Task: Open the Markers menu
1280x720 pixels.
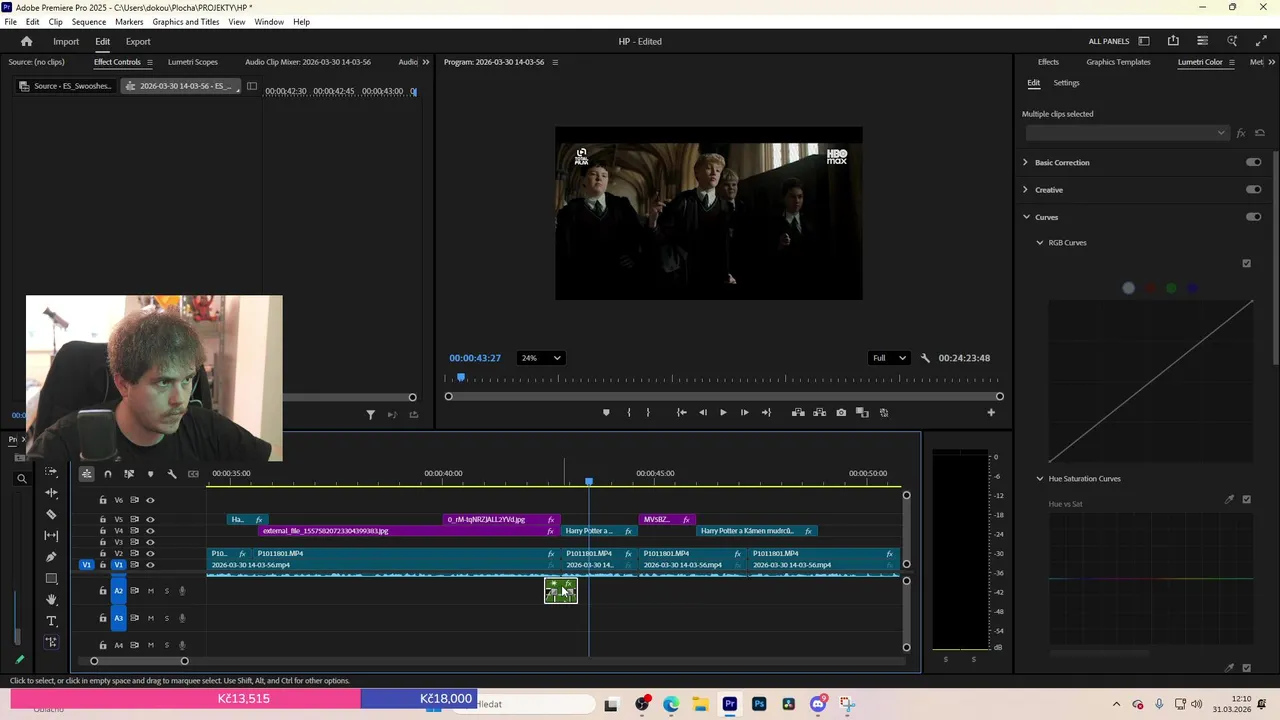Action: coord(129,21)
